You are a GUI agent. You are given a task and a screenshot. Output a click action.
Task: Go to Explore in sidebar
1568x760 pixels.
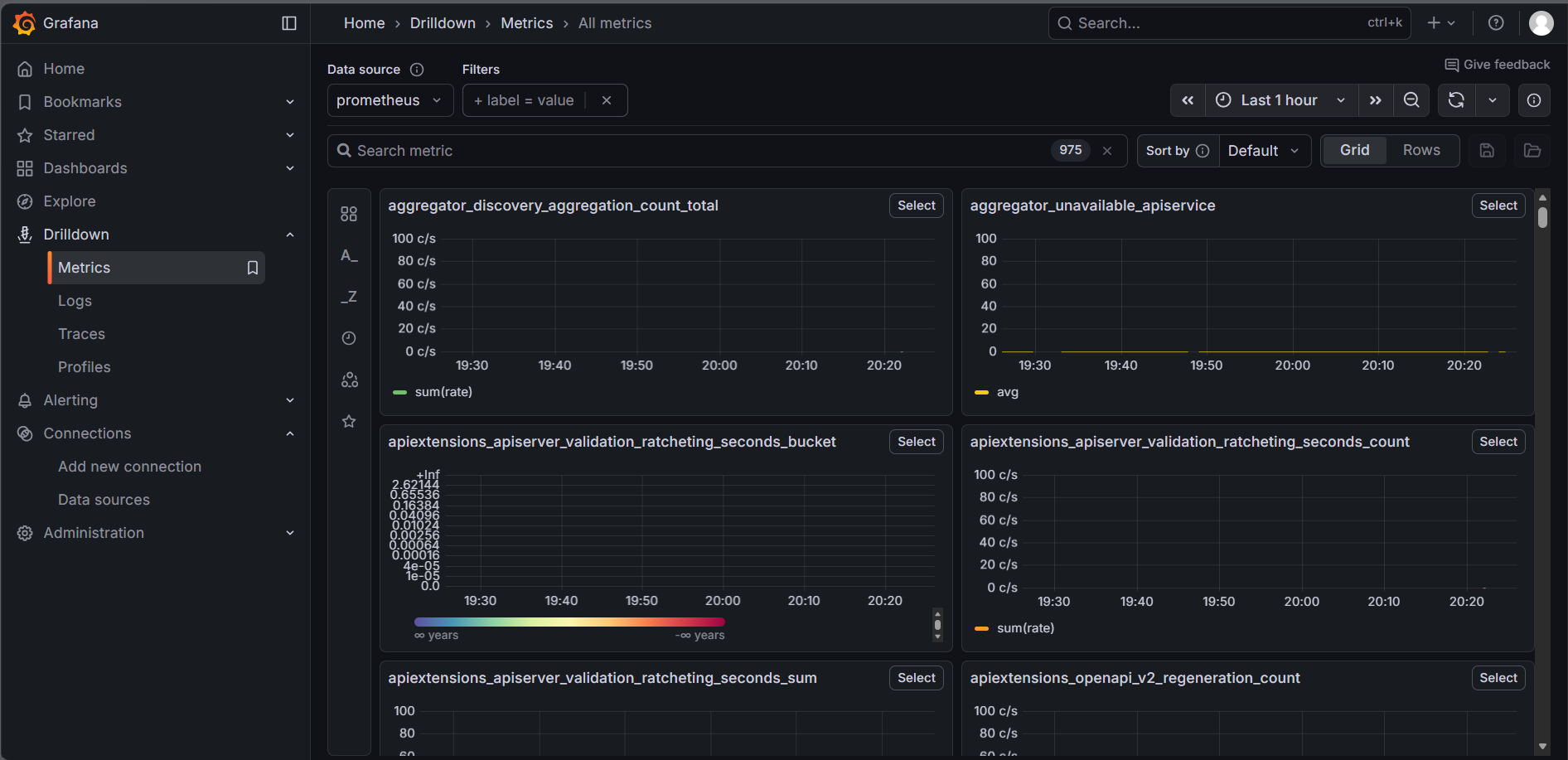tap(70, 201)
